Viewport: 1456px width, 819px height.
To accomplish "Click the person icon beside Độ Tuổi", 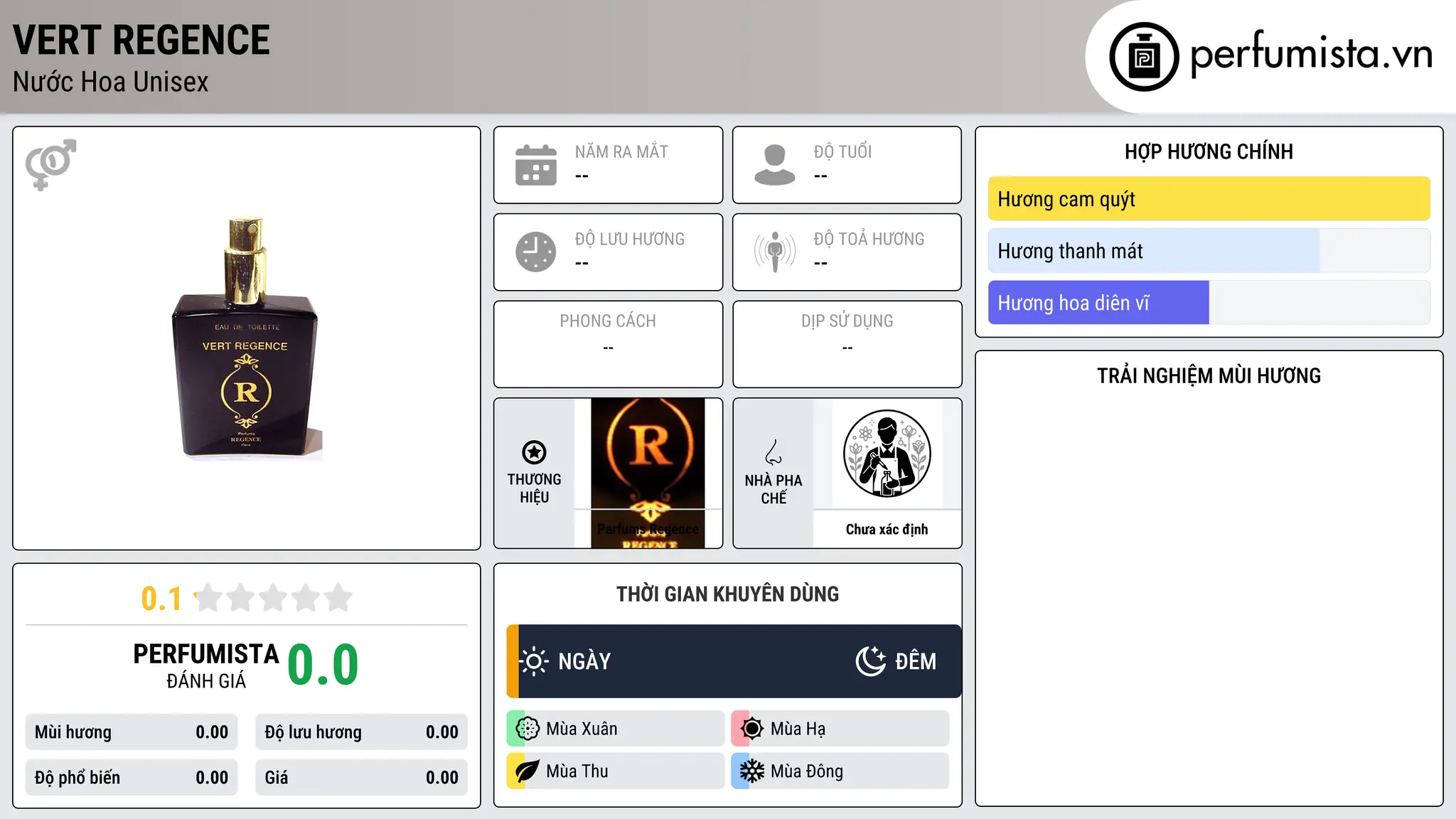I will pyautogui.click(x=775, y=165).
